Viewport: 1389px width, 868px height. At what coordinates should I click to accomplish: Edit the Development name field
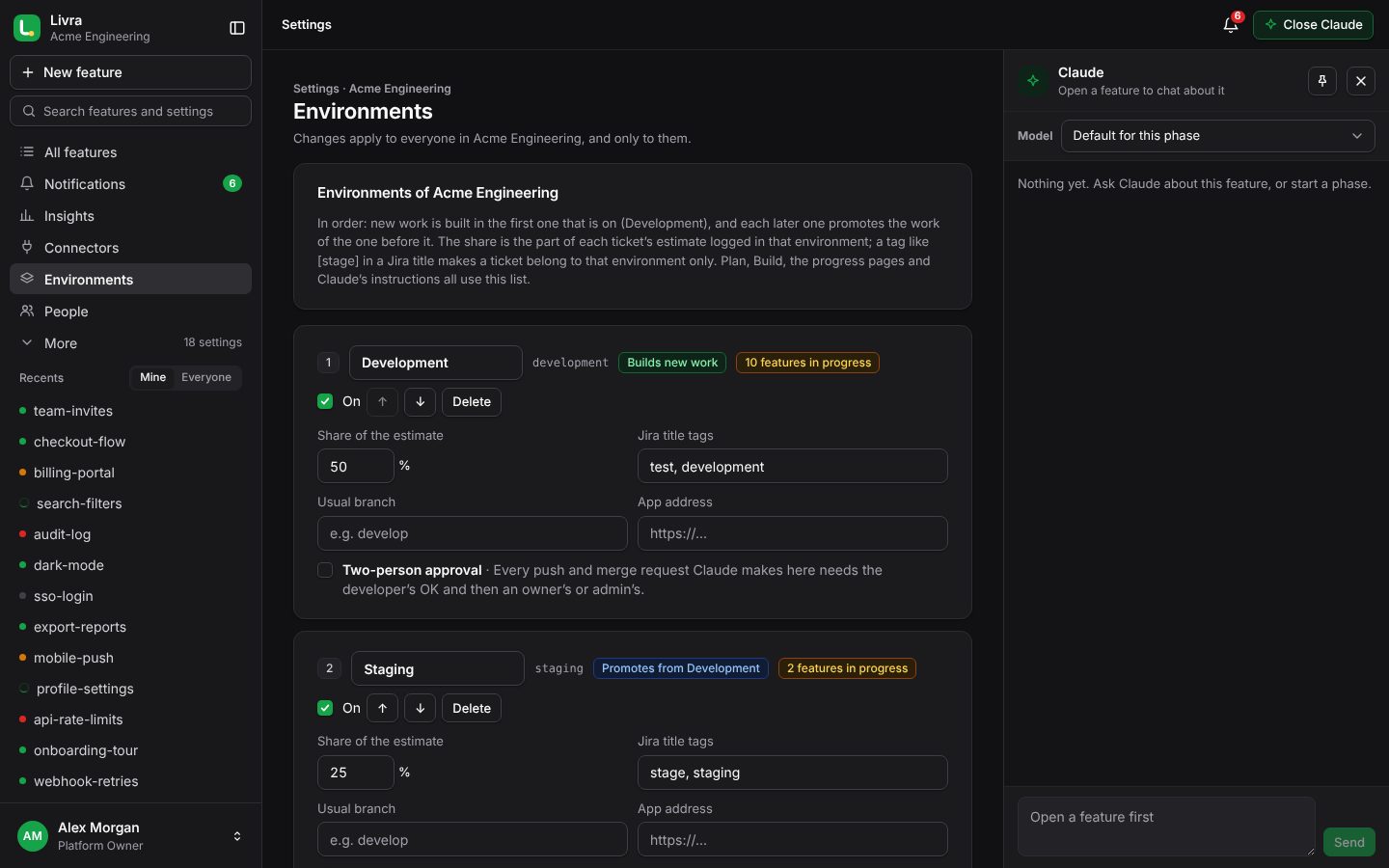(x=436, y=363)
